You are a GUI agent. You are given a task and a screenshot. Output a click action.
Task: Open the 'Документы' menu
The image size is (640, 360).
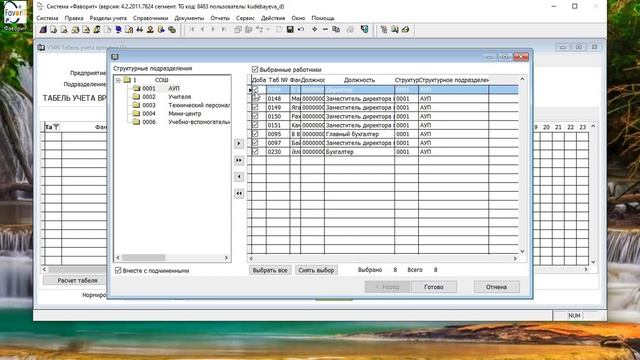coord(189,18)
